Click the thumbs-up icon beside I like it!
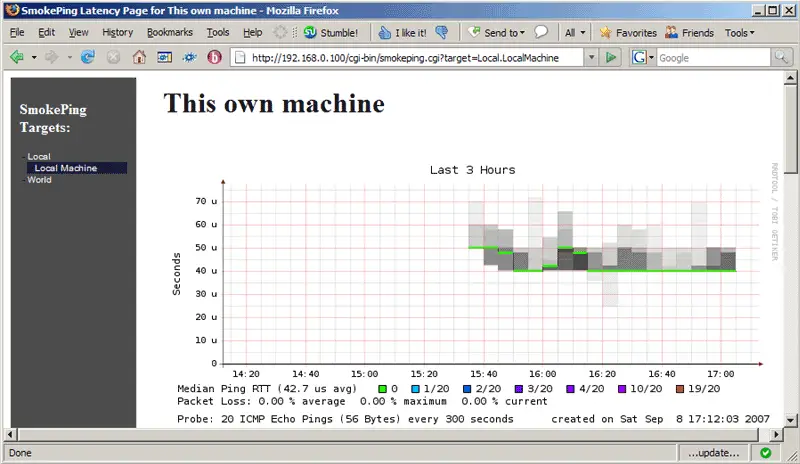 [x=384, y=33]
